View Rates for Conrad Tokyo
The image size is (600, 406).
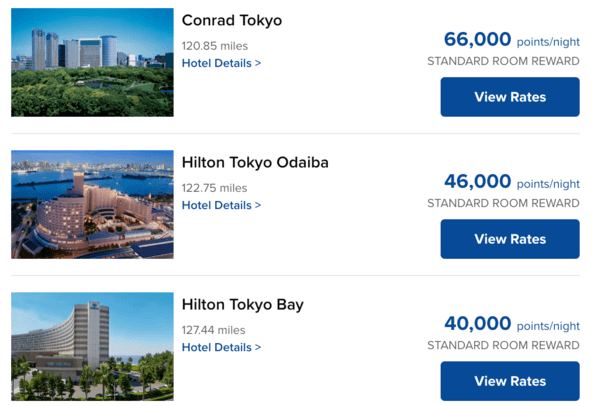(510, 97)
